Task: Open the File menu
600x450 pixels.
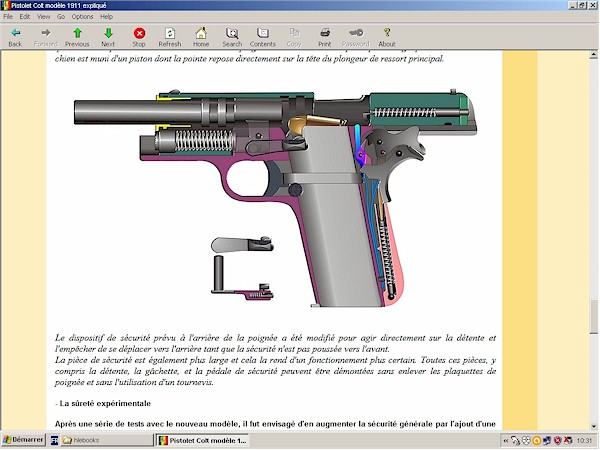Action: (8, 17)
